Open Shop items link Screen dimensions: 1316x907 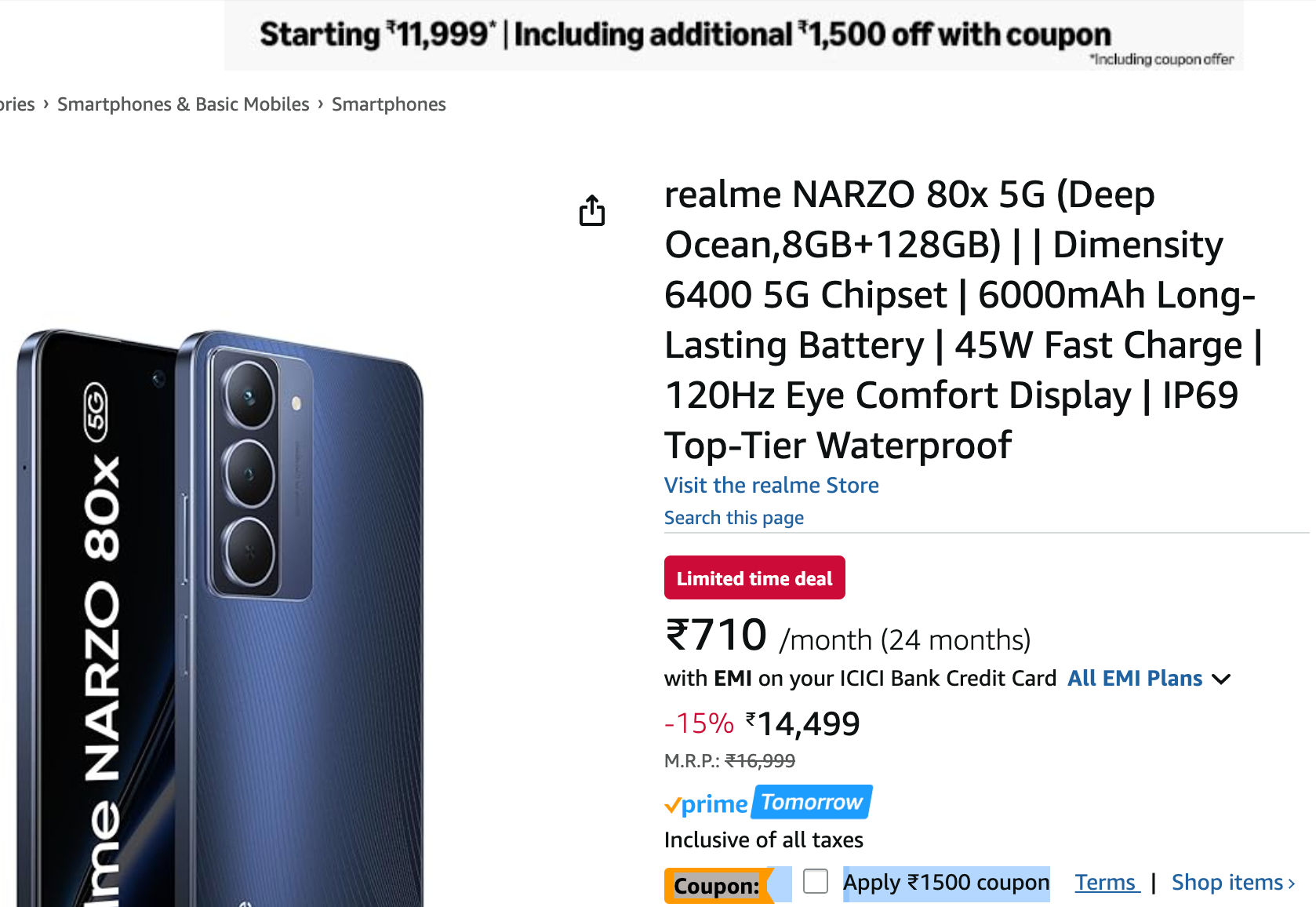(x=1233, y=883)
